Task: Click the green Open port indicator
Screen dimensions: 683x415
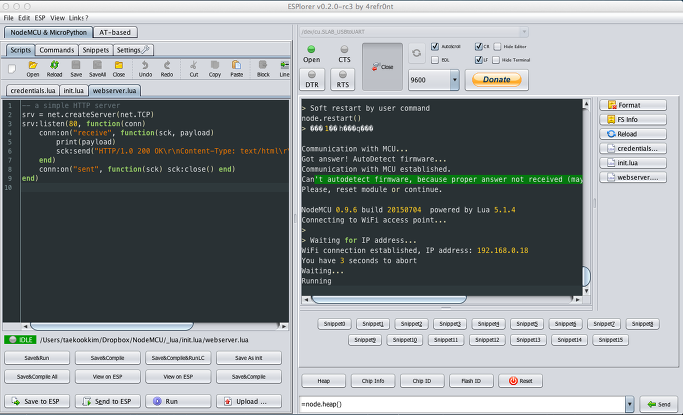Action: tap(311, 49)
